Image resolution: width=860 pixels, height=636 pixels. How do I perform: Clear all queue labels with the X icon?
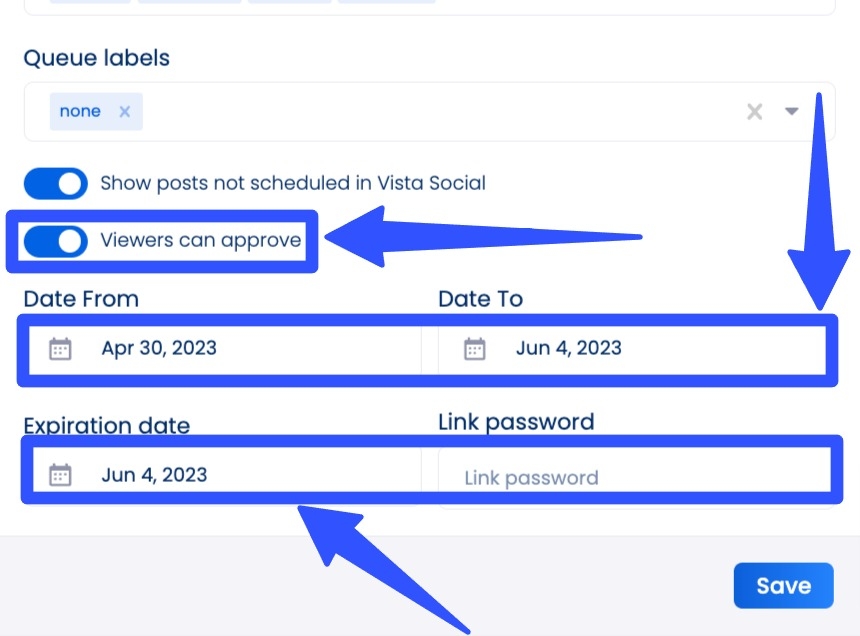[754, 111]
